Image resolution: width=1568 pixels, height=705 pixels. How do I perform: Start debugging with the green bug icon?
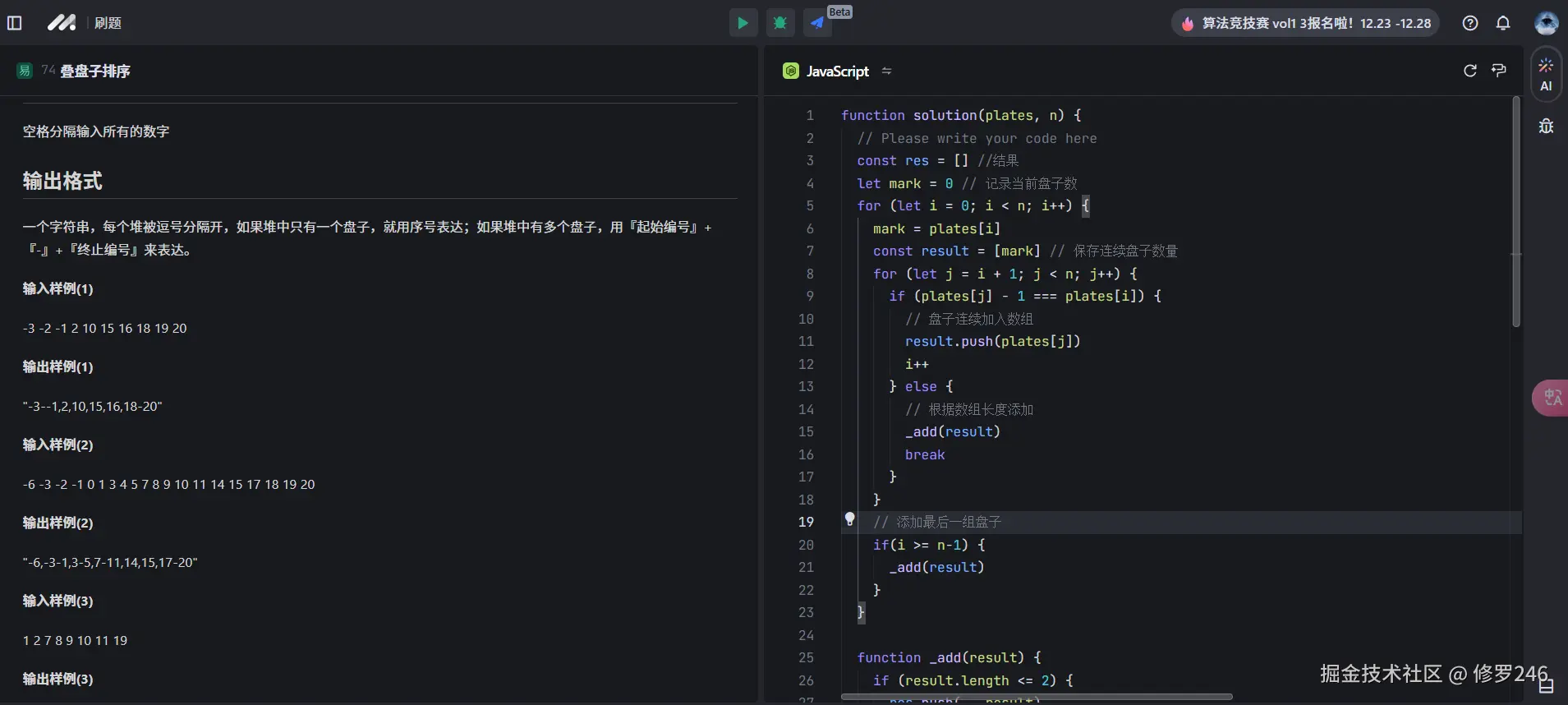(779, 23)
